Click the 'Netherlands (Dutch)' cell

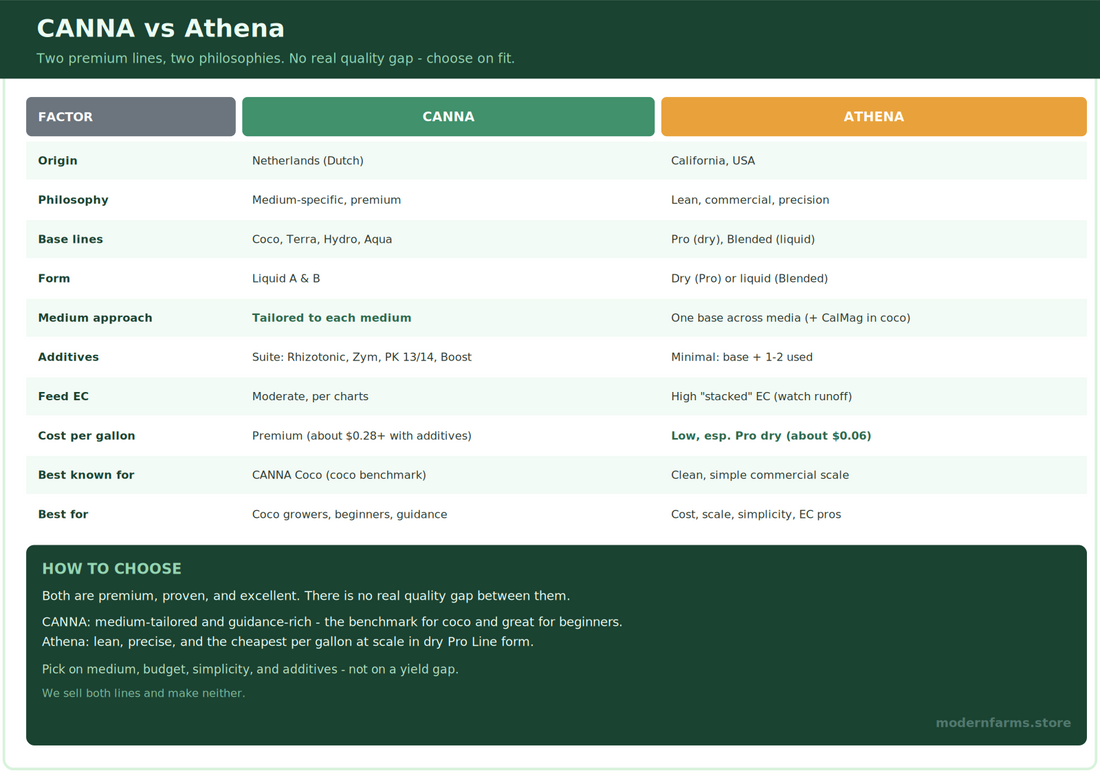(x=307, y=161)
